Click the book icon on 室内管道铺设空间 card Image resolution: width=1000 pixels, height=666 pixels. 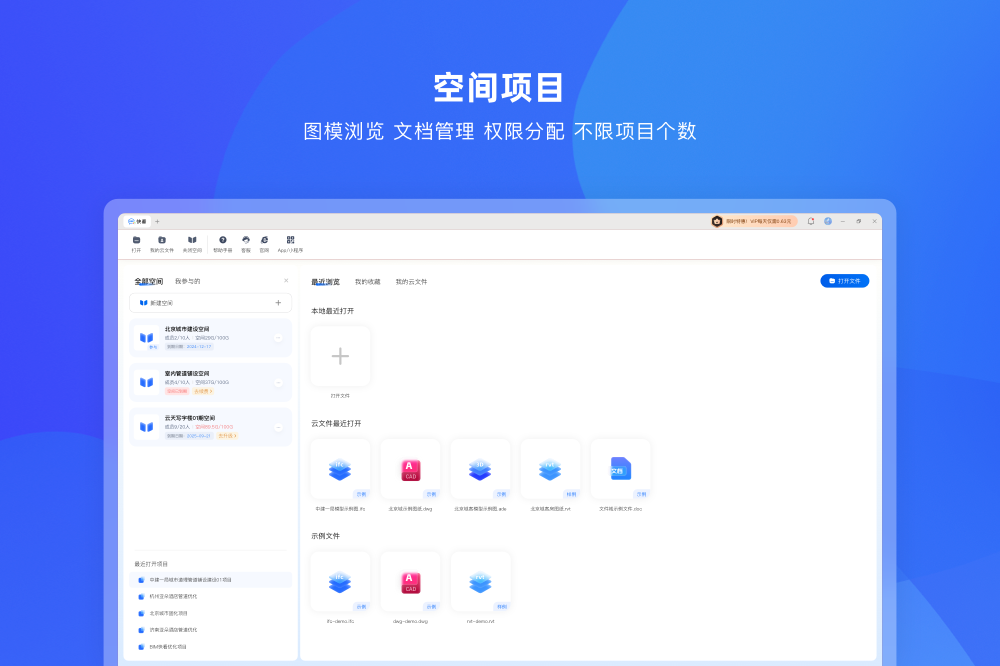[147, 382]
